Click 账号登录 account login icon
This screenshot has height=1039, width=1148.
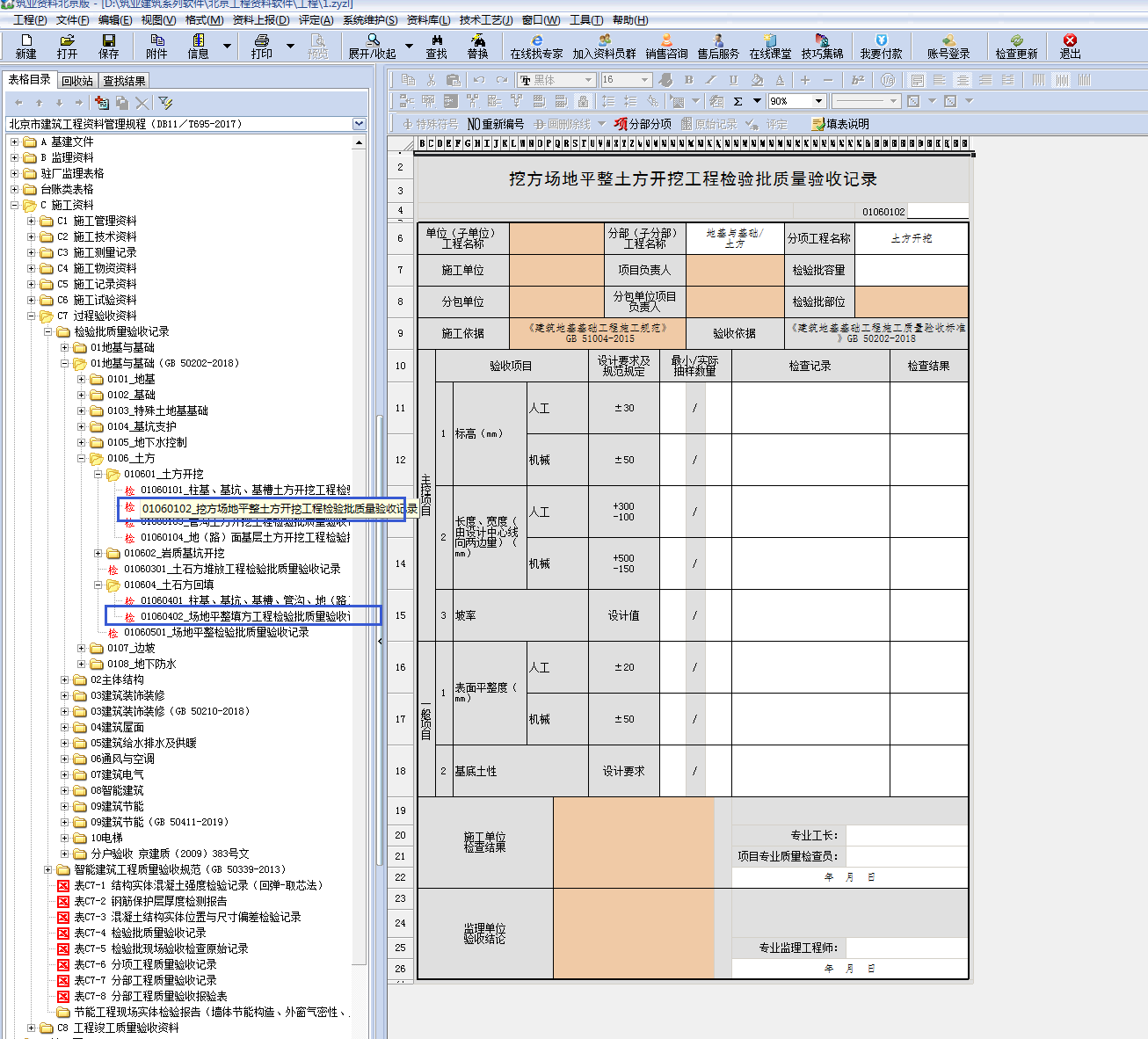[948, 46]
